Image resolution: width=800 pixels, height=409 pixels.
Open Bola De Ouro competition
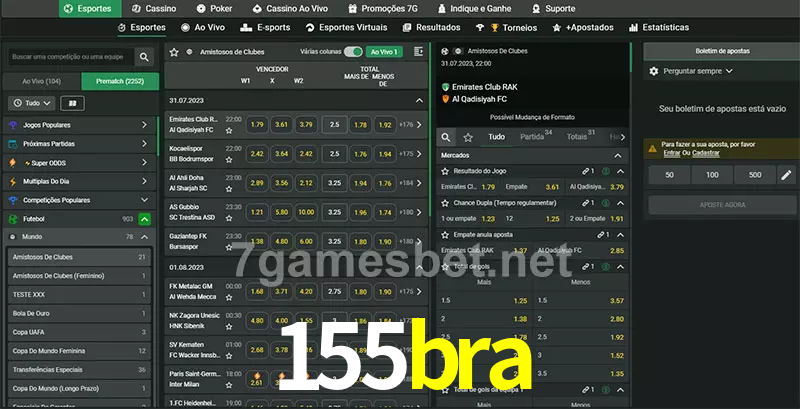coord(79,313)
